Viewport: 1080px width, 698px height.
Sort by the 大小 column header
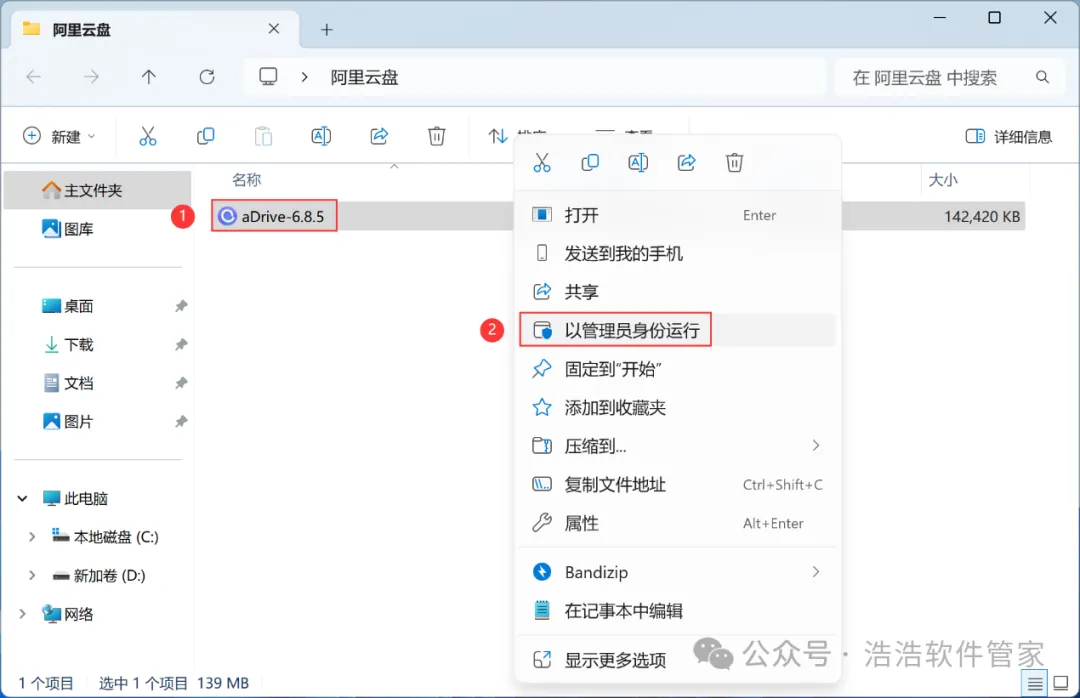point(943,180)
